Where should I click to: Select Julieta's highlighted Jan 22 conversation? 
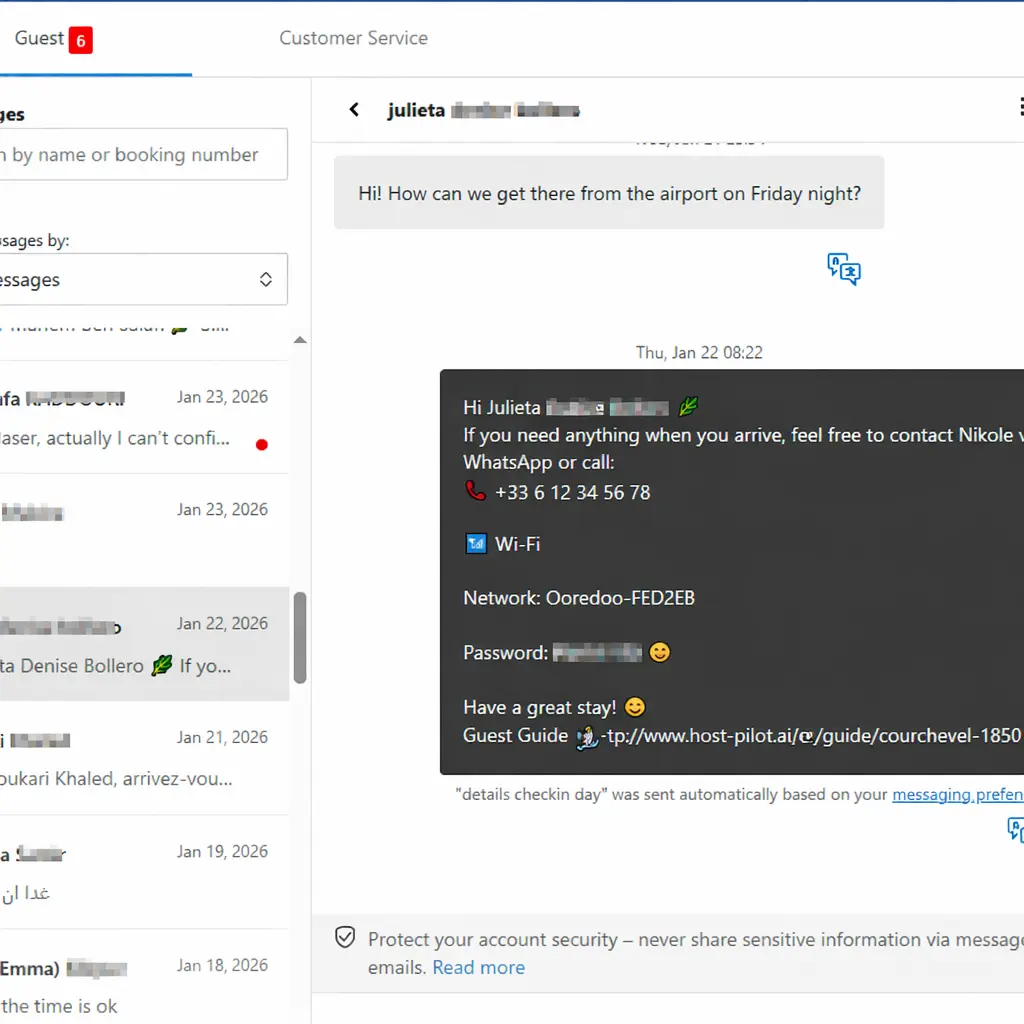140,644
